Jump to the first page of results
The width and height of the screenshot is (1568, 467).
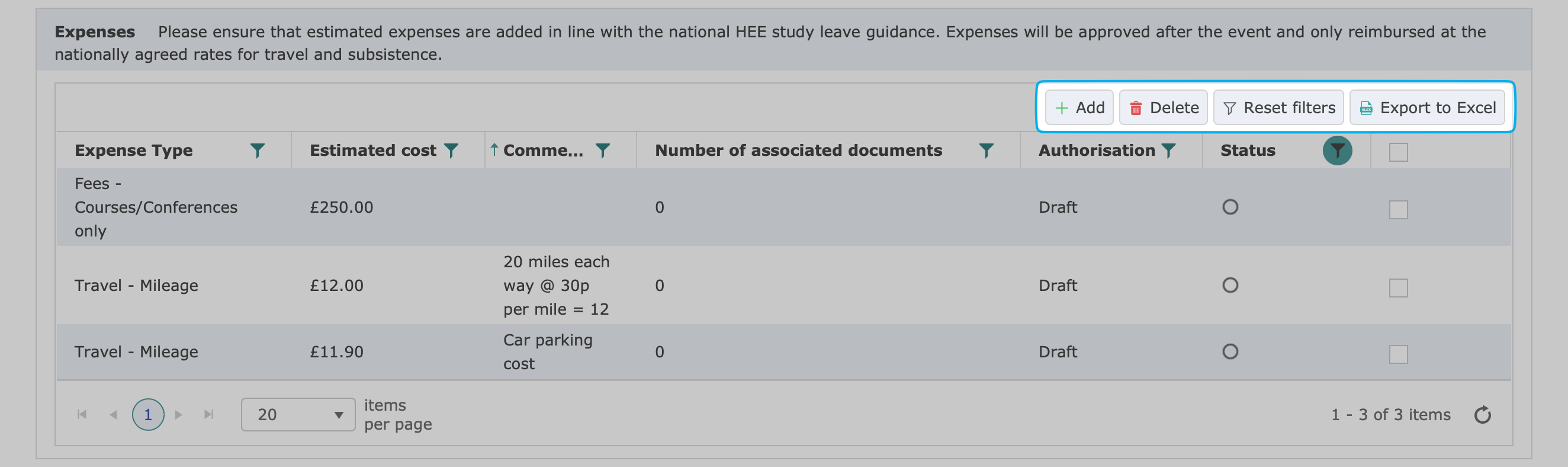(x=82, y=415)
